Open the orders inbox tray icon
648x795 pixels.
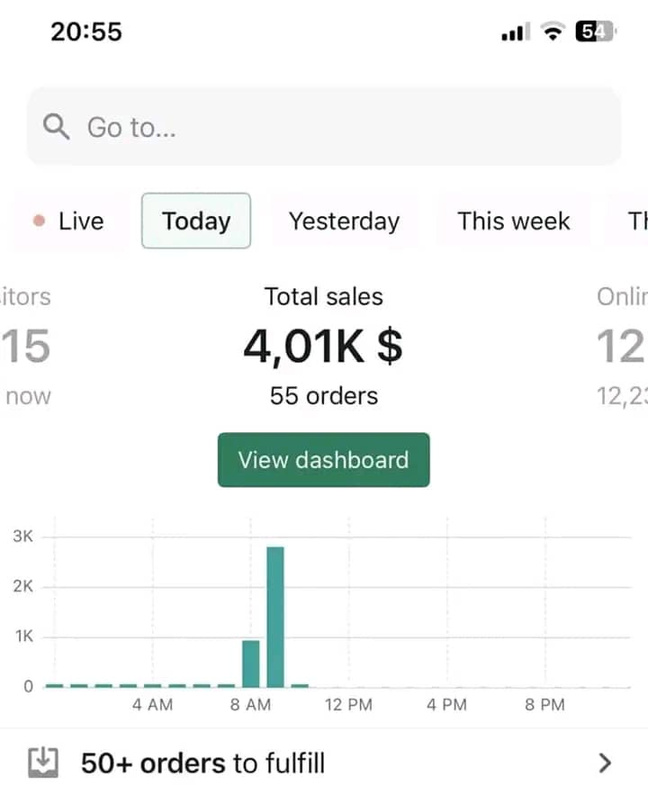[43, 762]
